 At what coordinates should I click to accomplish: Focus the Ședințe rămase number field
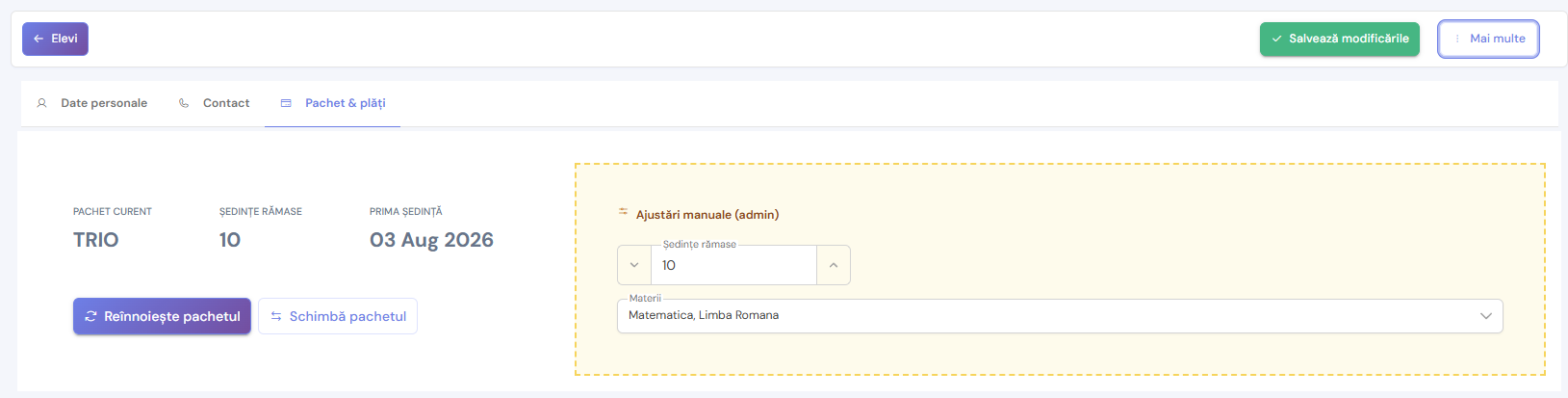(x=733, y=265)
